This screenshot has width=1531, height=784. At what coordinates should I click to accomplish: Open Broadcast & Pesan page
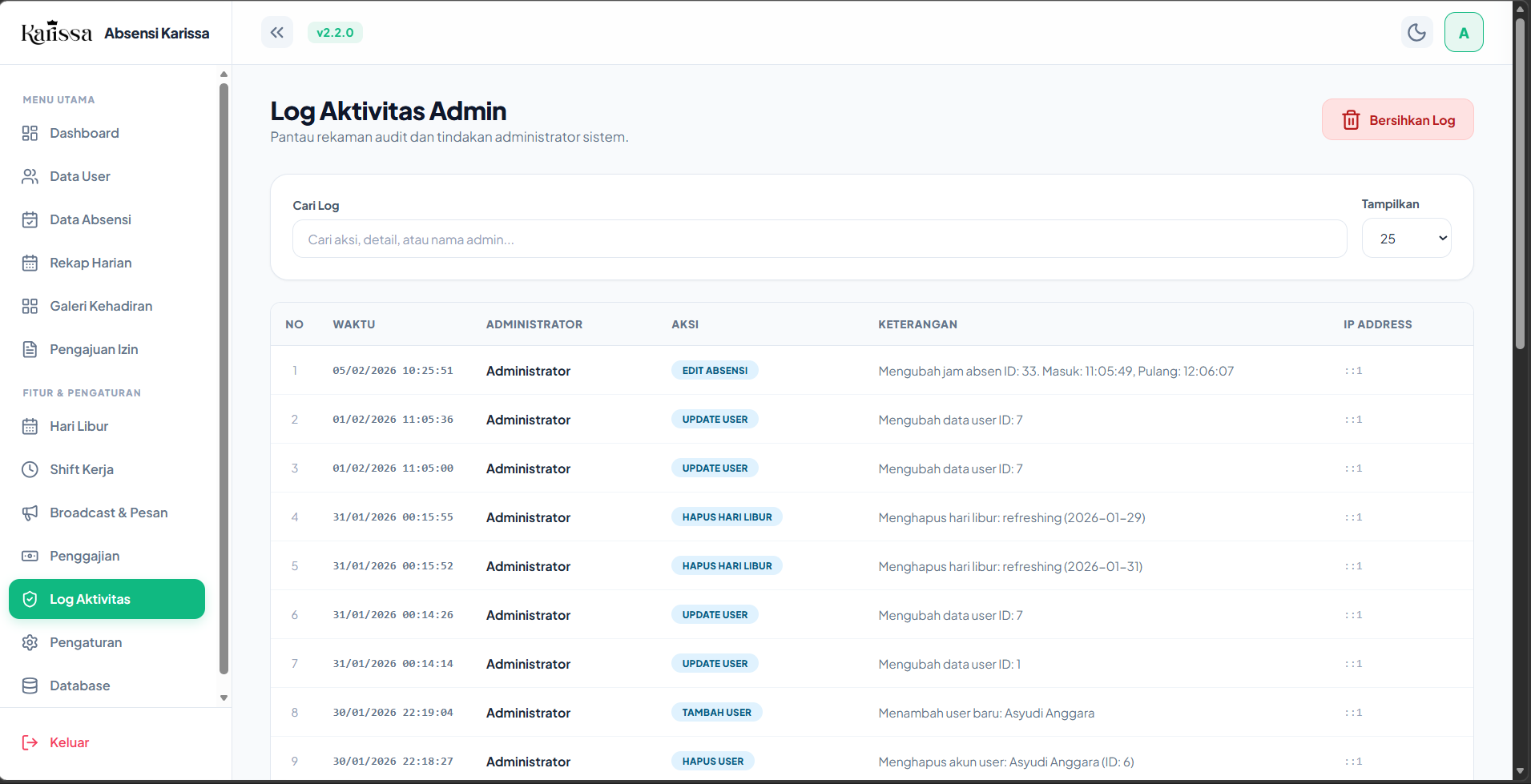coord(107,513)
